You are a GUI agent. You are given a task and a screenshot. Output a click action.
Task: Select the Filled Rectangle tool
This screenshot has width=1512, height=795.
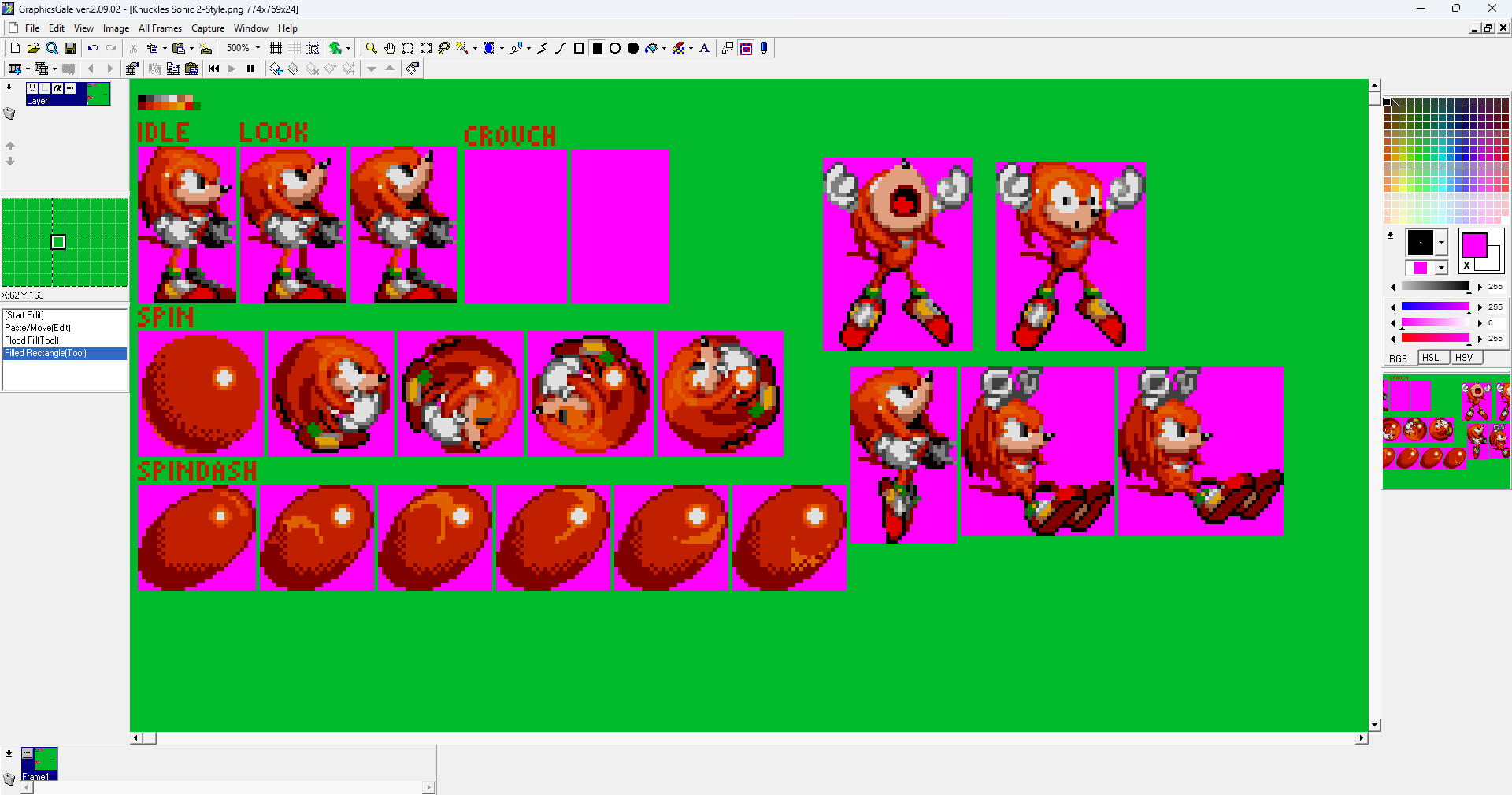pyautogui.click(x=598, y=48)
